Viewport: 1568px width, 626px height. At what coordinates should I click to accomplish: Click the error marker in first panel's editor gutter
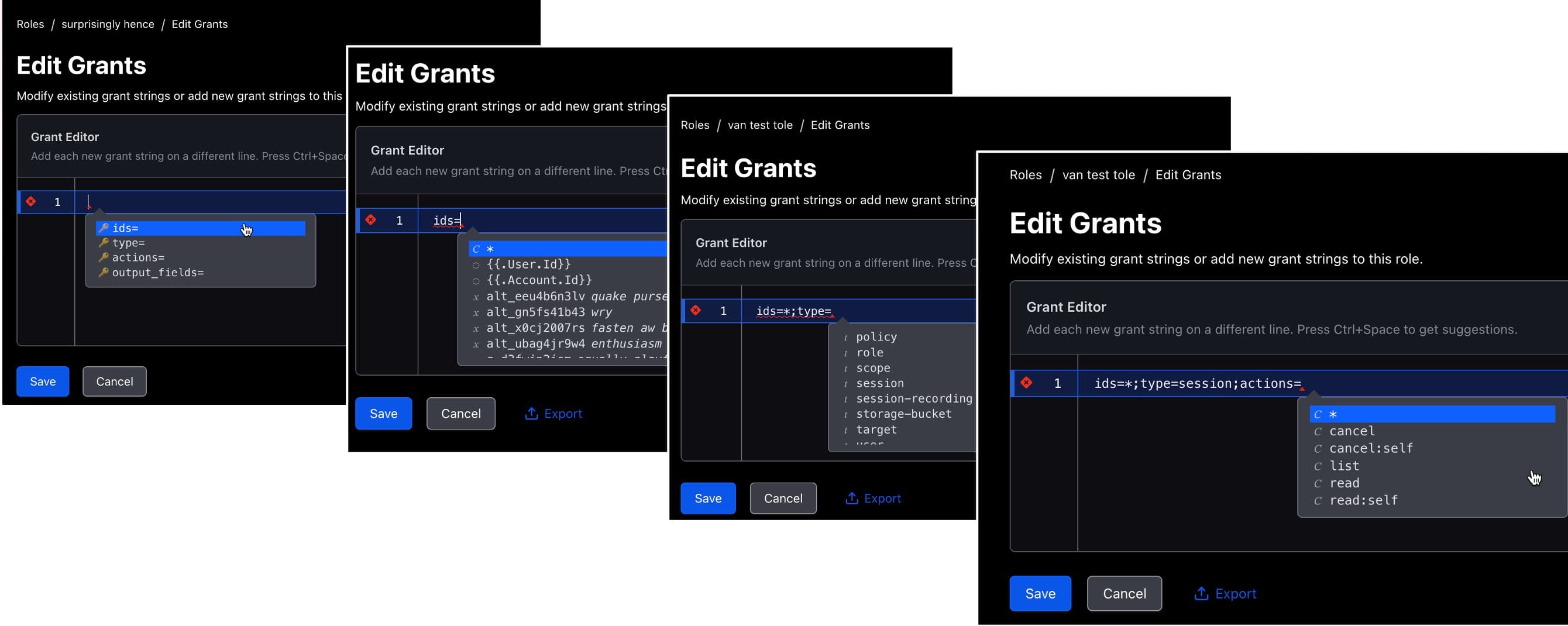[x=31, y=202]
